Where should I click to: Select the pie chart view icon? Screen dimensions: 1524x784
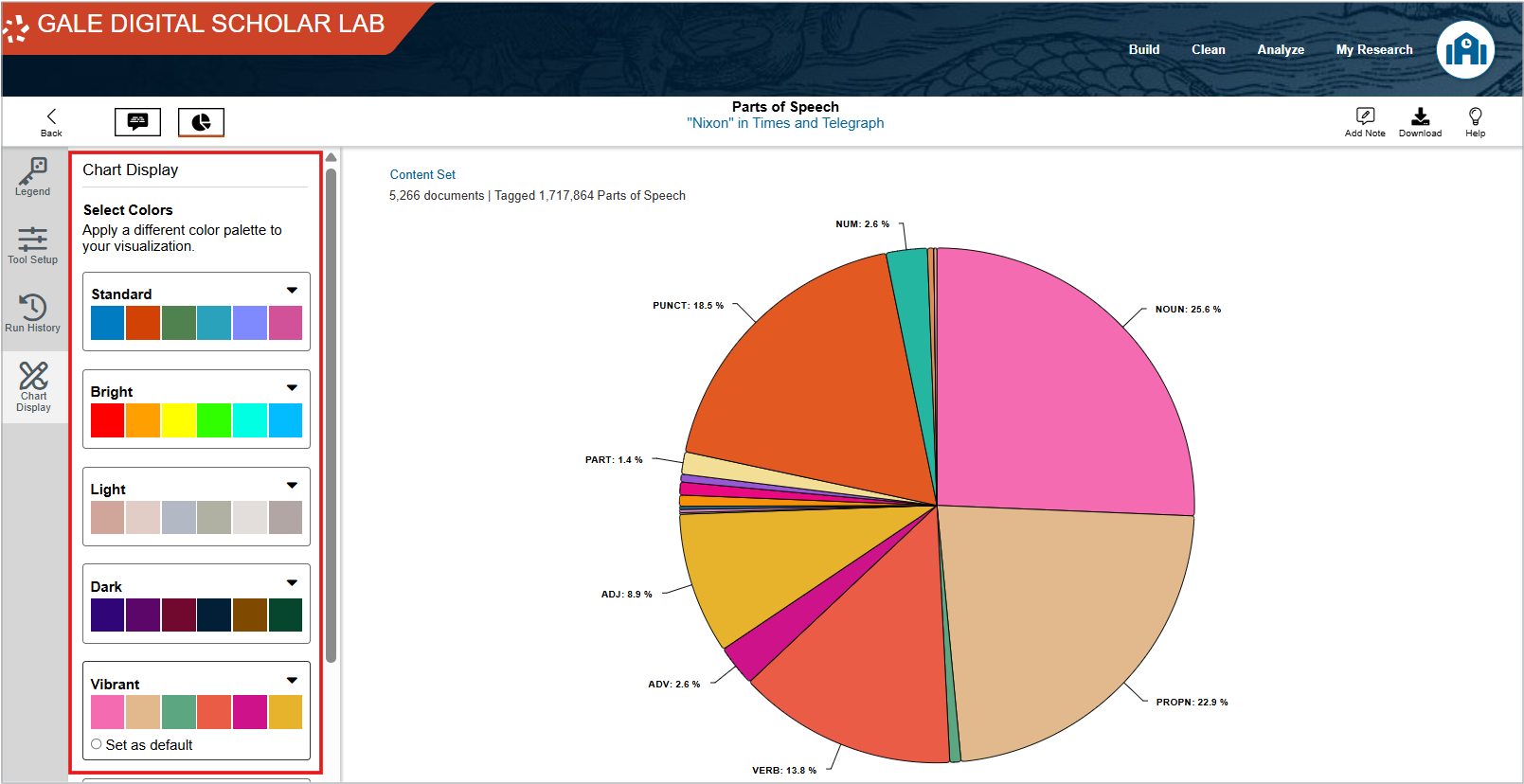click(x=201, y=122)
